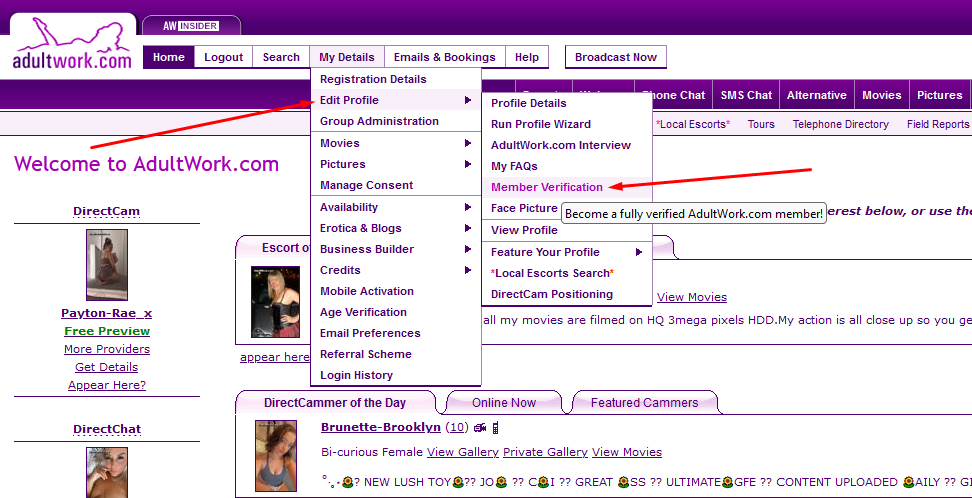This screenshot has width=972, height=498.
Task: Open the Search menu
Action: pos(281,57)
